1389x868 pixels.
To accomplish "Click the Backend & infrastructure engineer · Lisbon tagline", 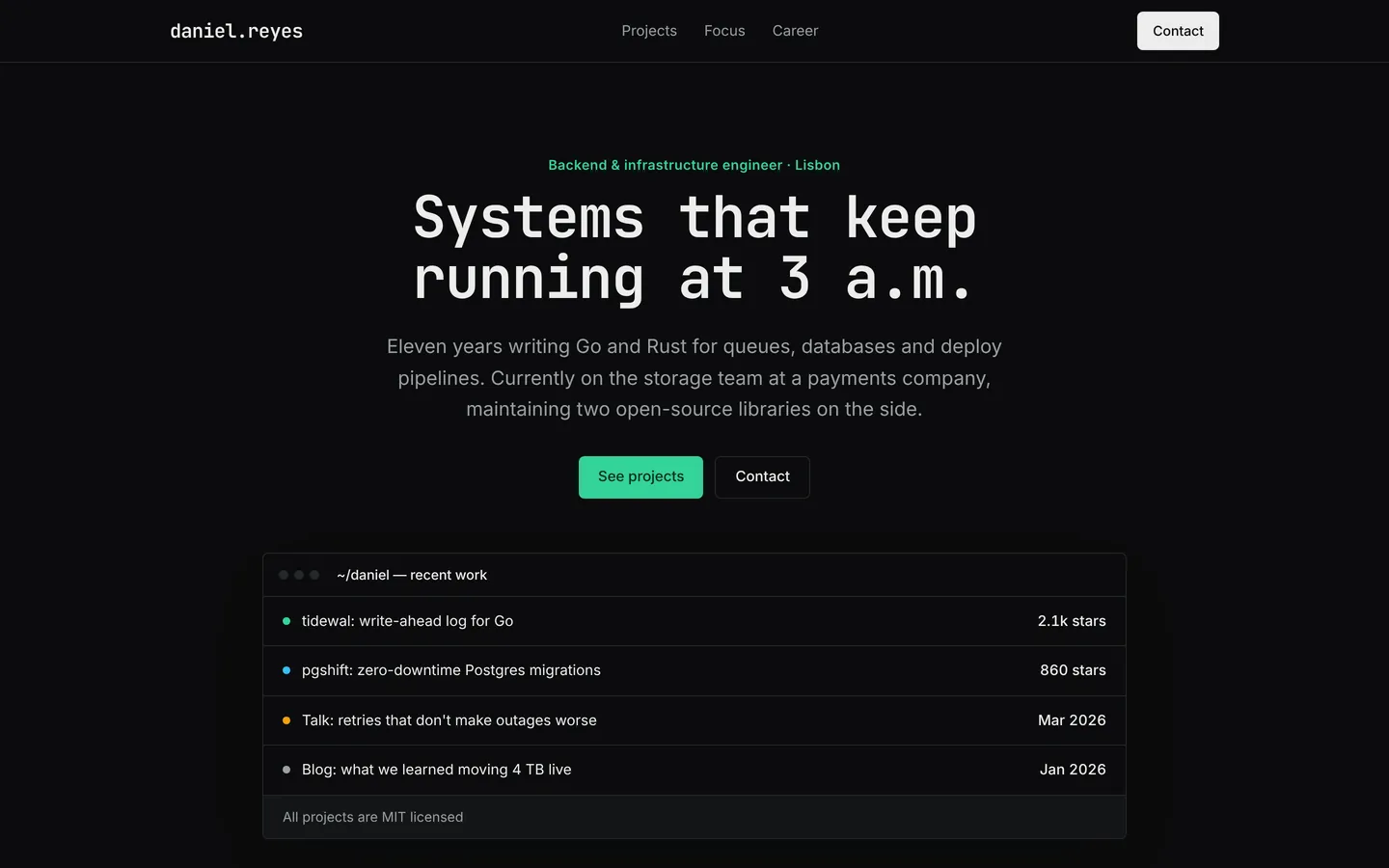I will pyautogui.click(x=694, y=165).
